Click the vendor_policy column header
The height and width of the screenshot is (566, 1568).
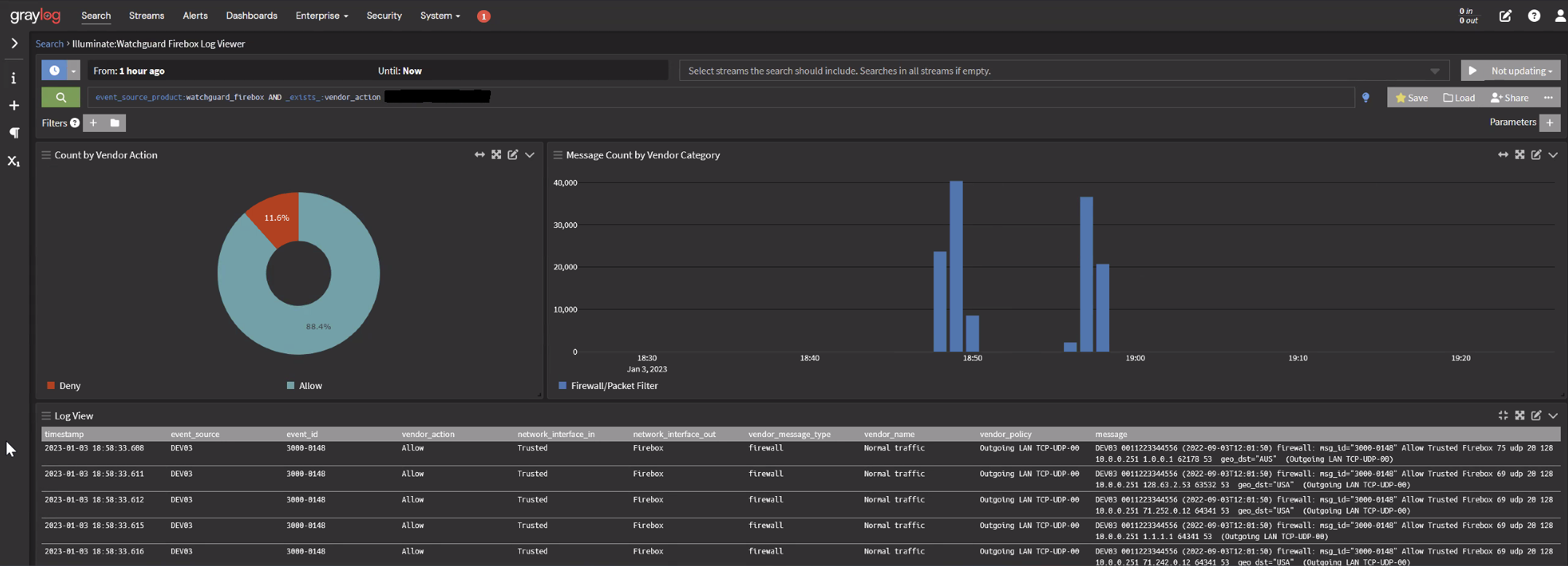click(1006, 434)
